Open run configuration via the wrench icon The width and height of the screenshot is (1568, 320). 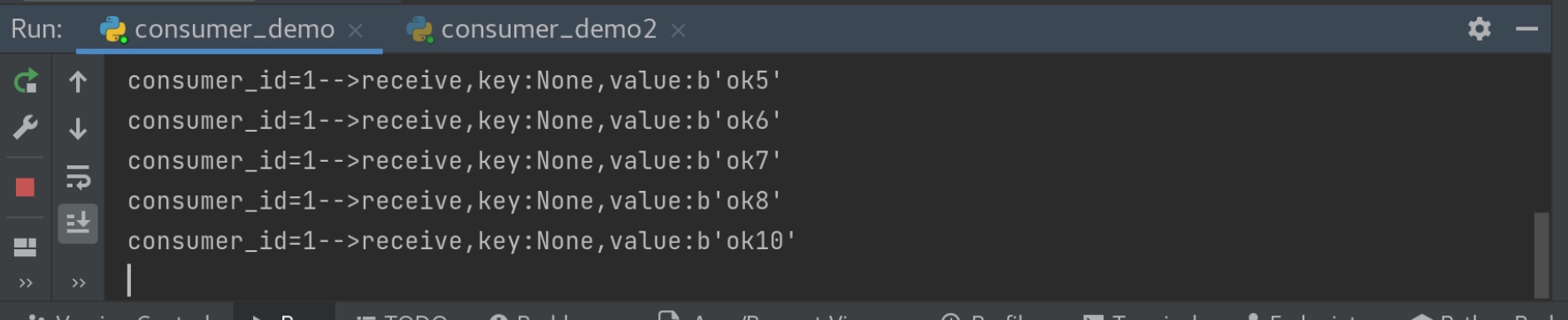[x=26, y=128]
